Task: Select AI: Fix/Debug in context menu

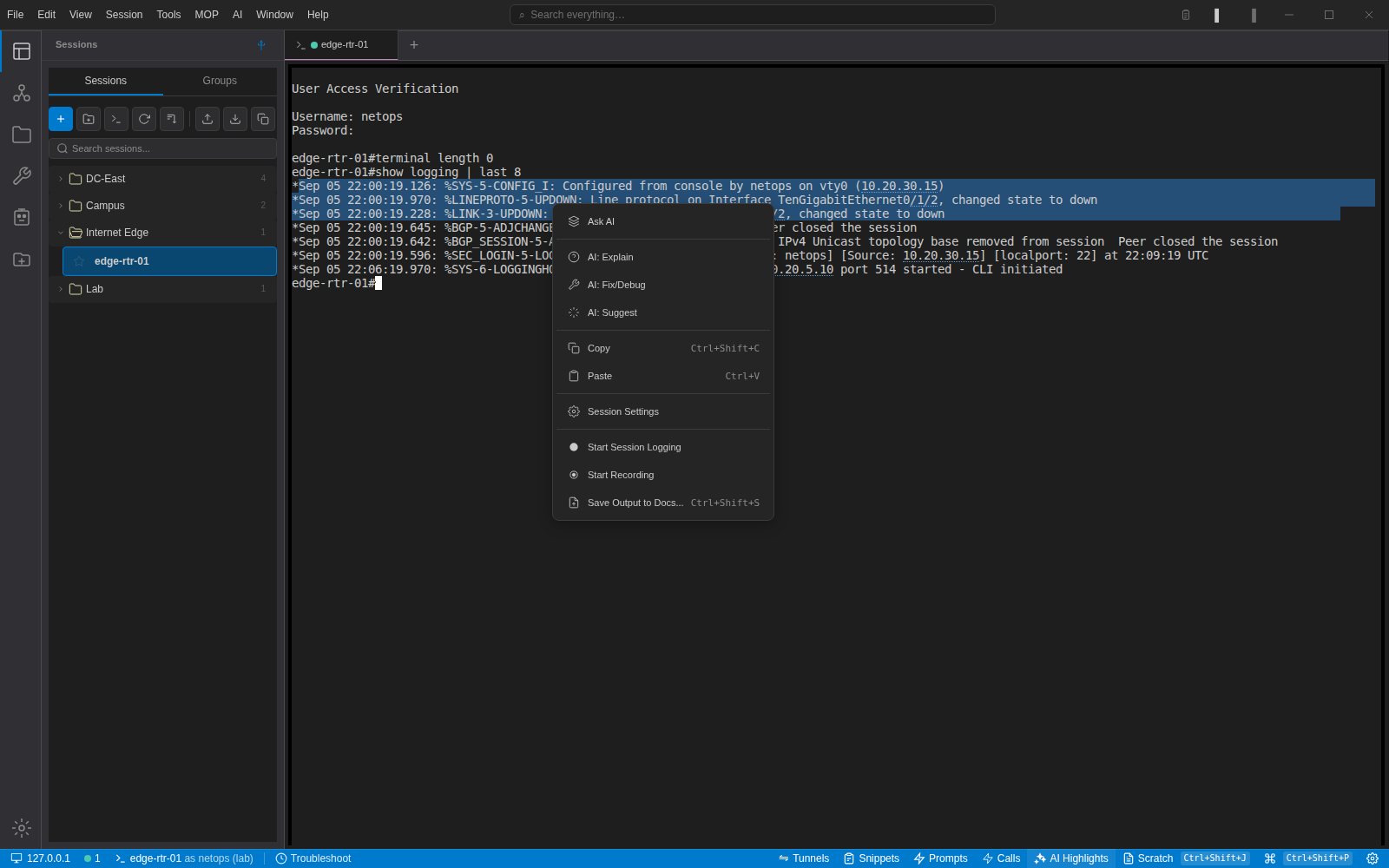Action: 663,285
